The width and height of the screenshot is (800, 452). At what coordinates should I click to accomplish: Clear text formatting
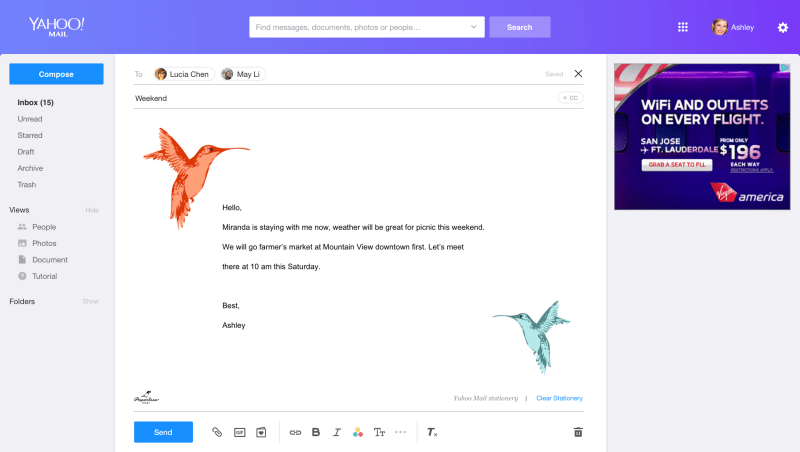click(432, 432)
